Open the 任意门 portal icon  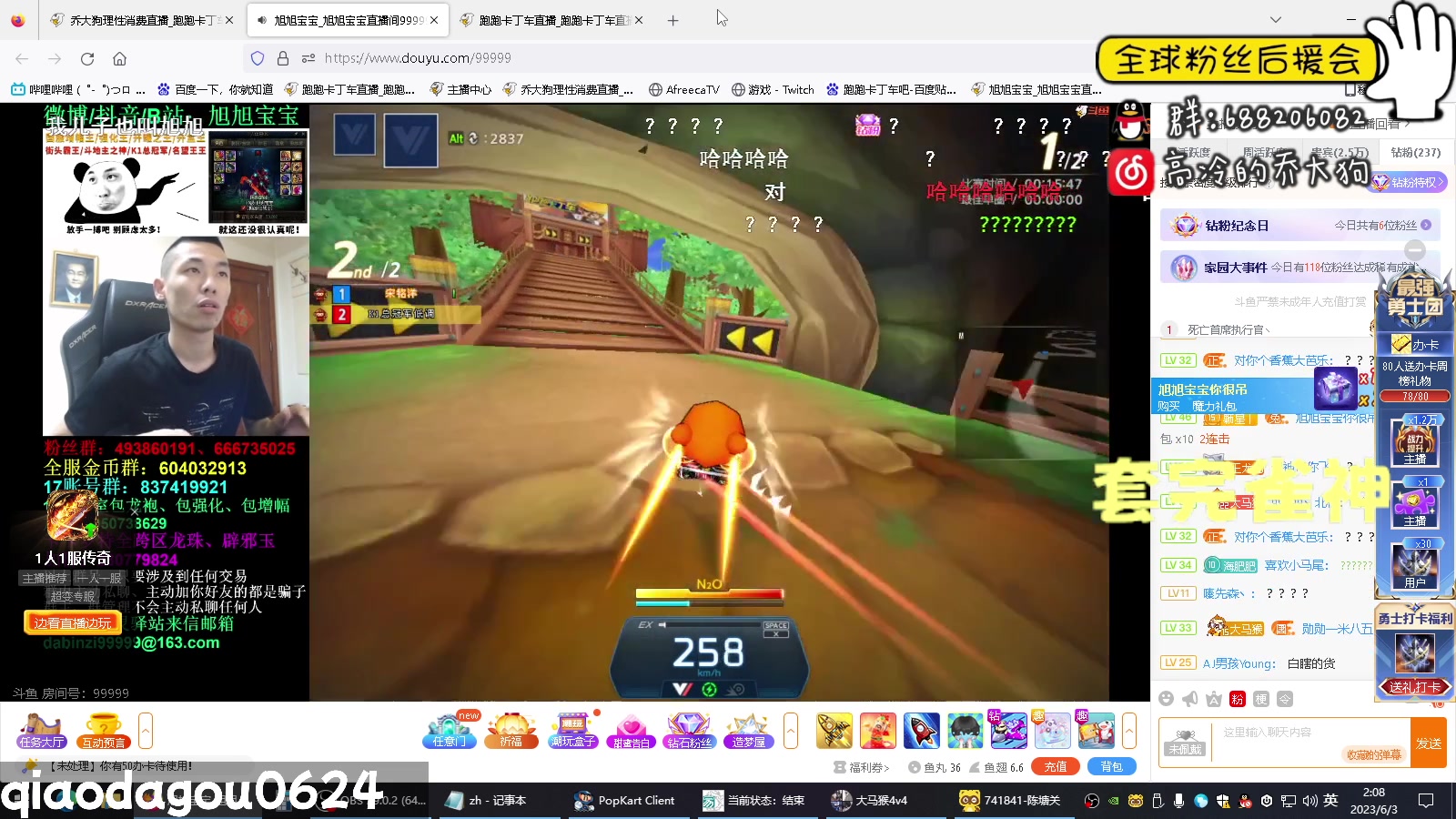click(x=449, y=731)
